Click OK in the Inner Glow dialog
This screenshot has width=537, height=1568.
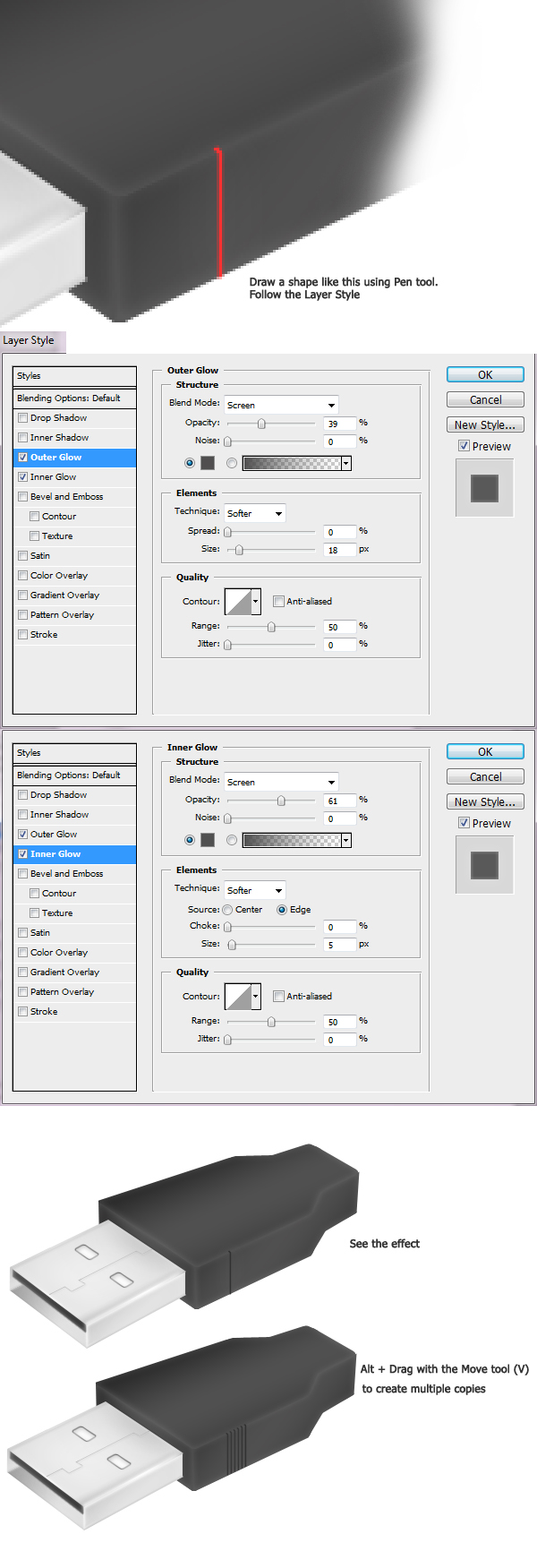click(x=485, y=752)
